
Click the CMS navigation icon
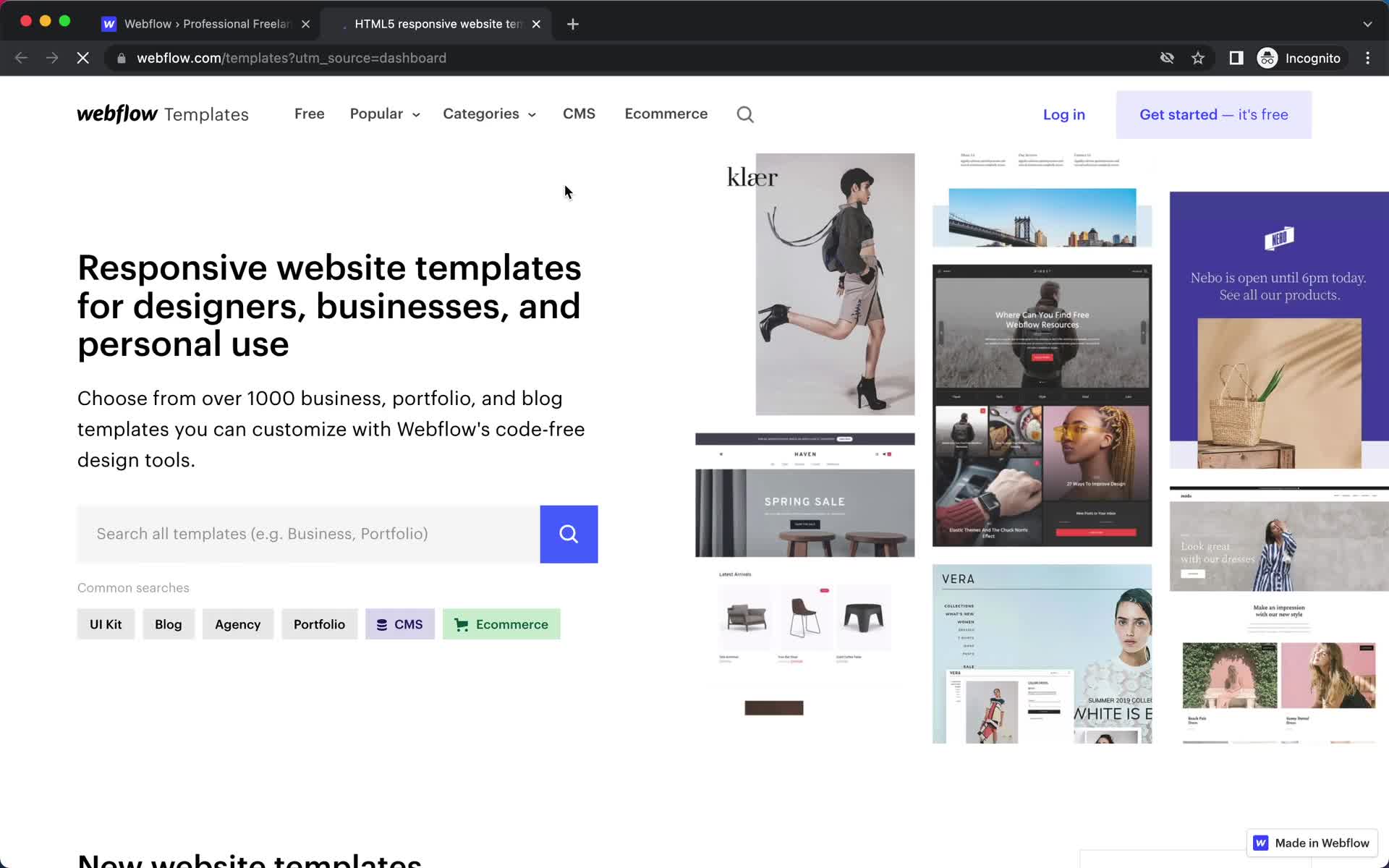tap(579, 113)
